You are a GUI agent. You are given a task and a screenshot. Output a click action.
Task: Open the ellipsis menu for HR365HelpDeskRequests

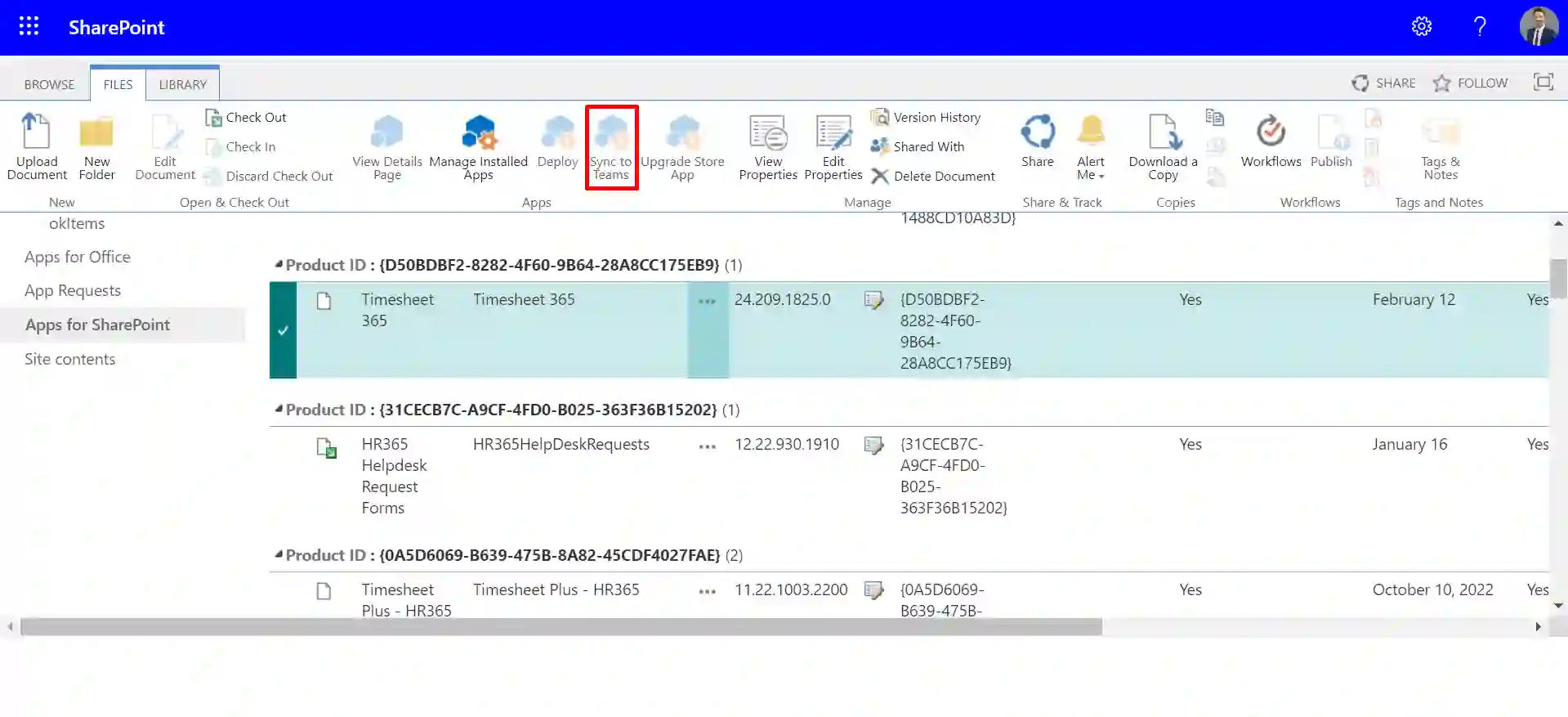tap(708, 446)
